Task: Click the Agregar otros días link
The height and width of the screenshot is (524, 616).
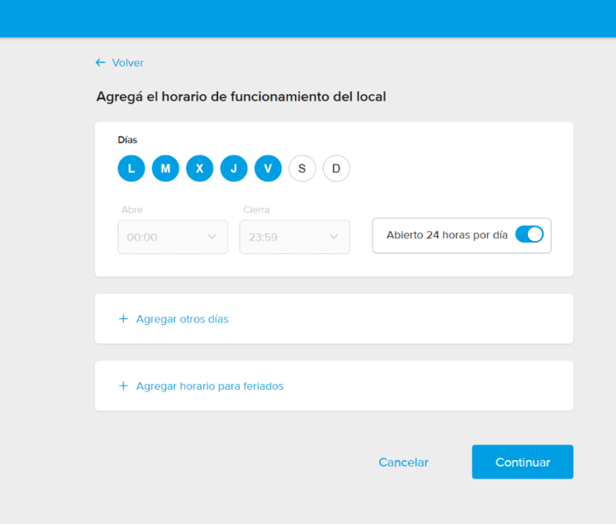Action: click(182, 319)
